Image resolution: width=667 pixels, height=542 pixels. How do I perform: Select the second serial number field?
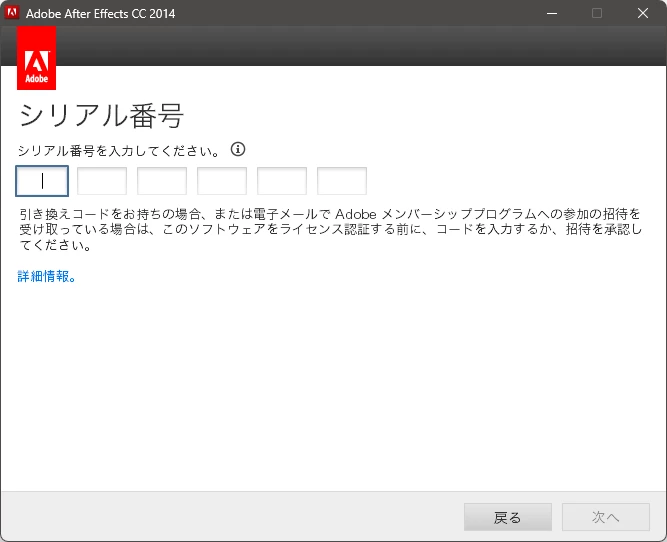[x=102, y=181]
